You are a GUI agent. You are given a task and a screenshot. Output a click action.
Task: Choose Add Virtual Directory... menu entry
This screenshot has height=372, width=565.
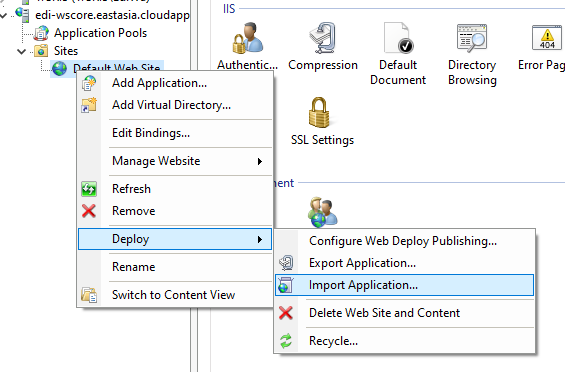tap(175, 105)
